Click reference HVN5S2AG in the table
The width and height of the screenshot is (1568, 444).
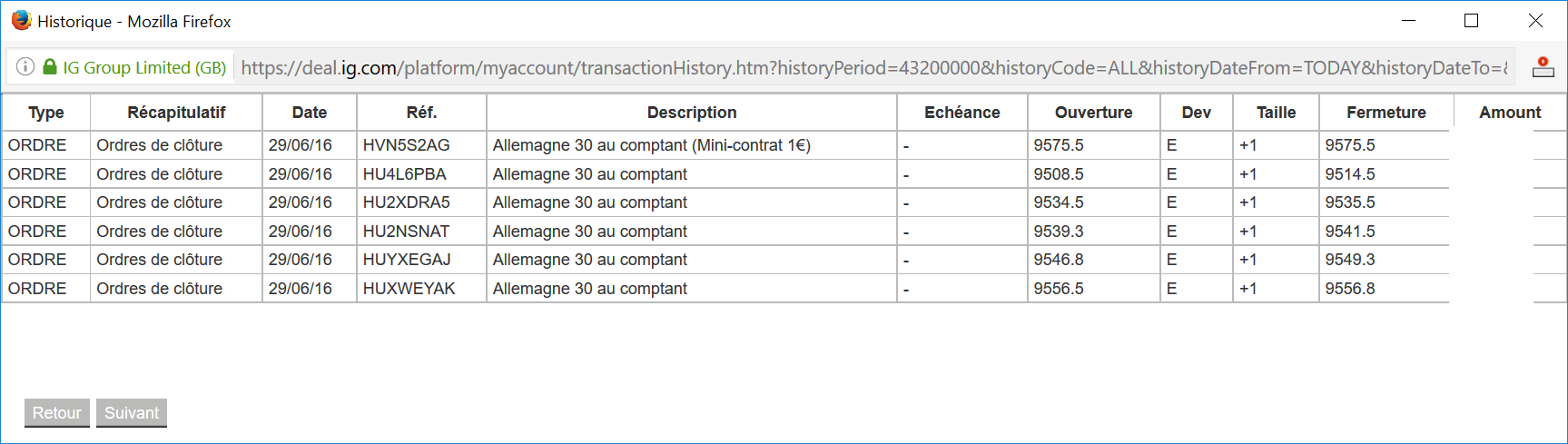click(x=406, y=145)
